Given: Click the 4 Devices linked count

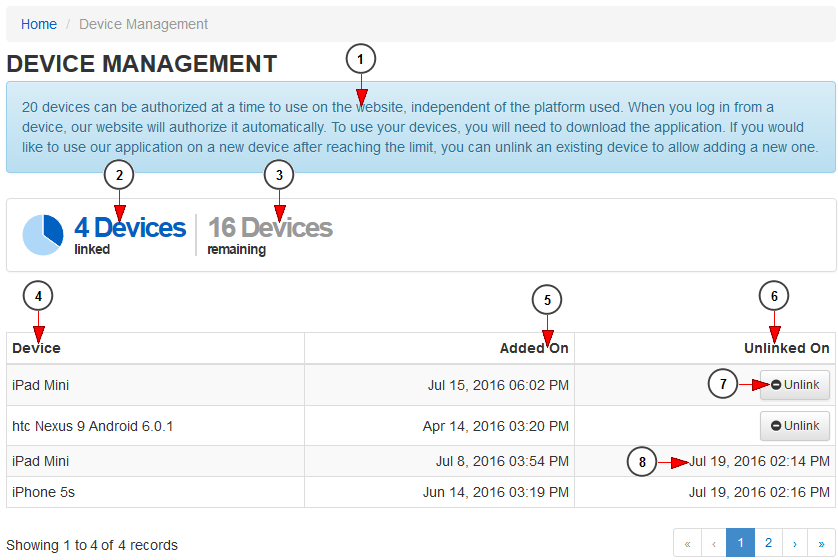Looking at the screenshot, I should [x=130, y=228].
